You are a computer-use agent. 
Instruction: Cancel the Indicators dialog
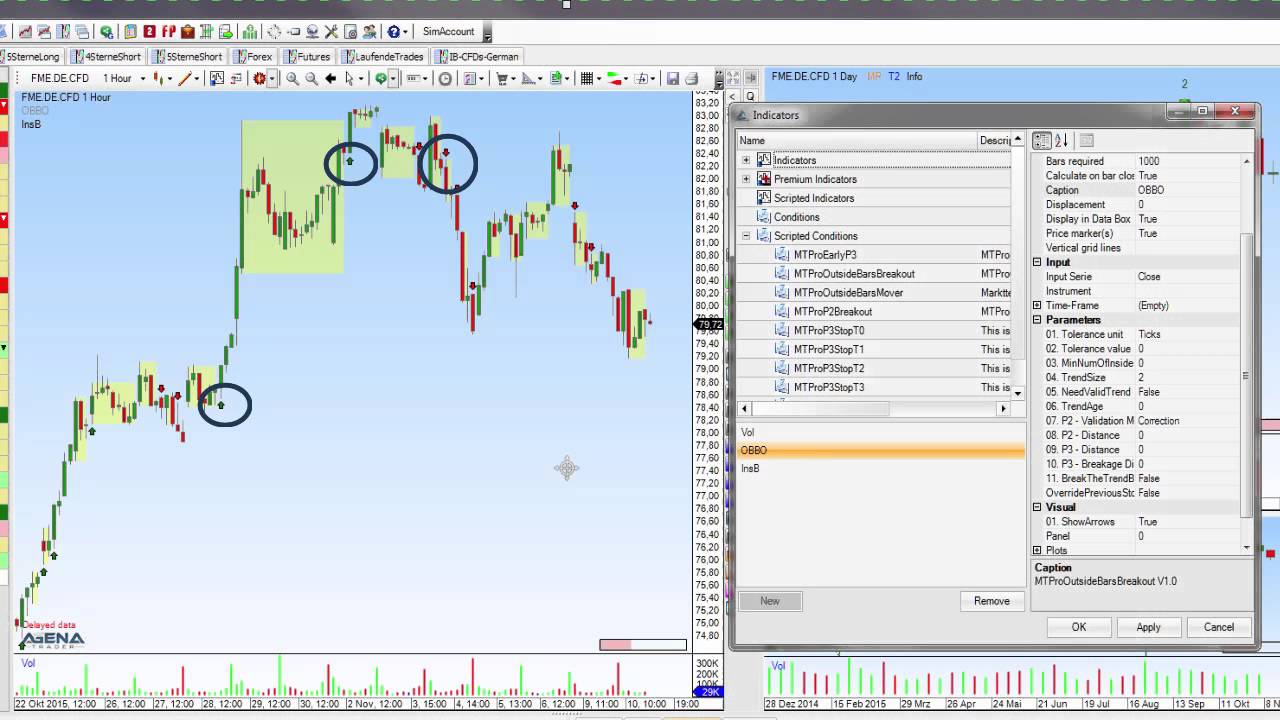[1218, 627]
